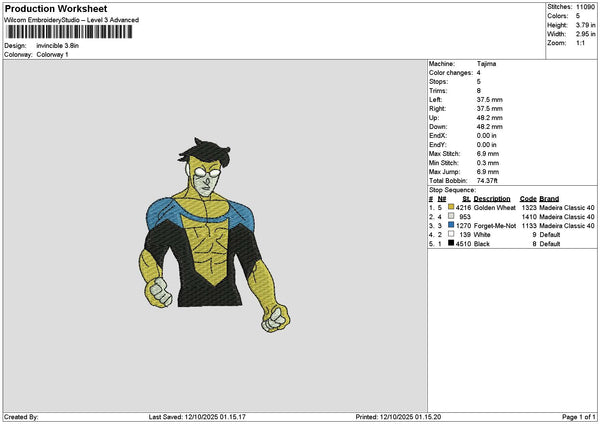Click the Max Jump value 6.9 mm
This screenshot has height=424, width=600.
(x=488, y=172)
